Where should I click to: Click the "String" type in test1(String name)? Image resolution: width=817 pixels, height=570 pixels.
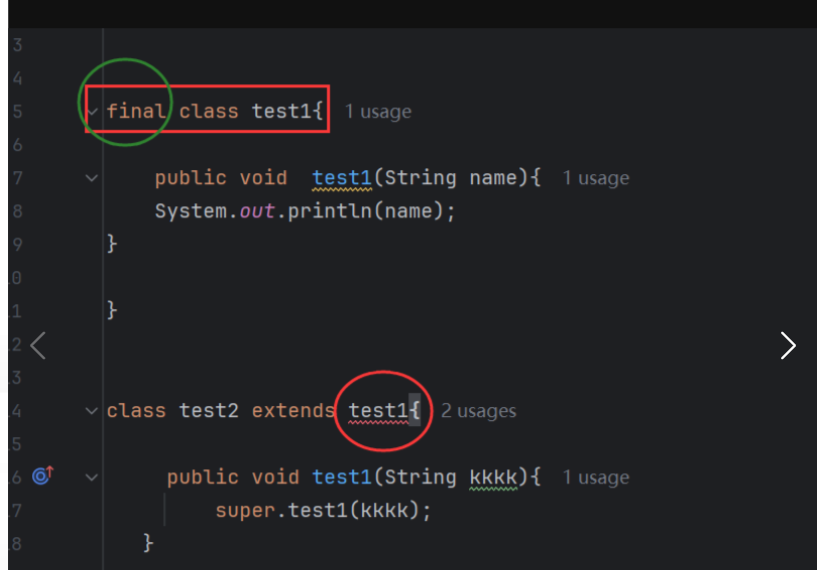click(420, 178)
